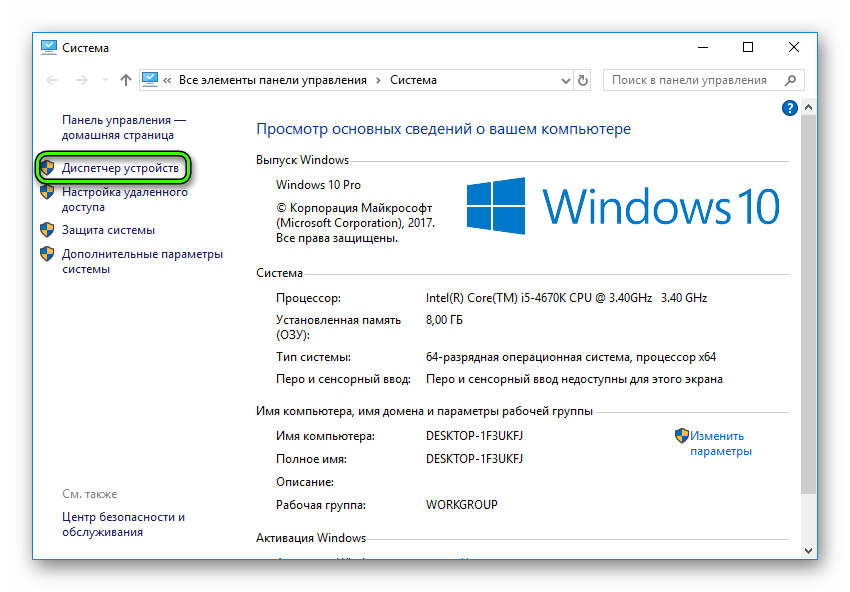
Task: Go up one level with the up arrow
Action: [125, 80]
